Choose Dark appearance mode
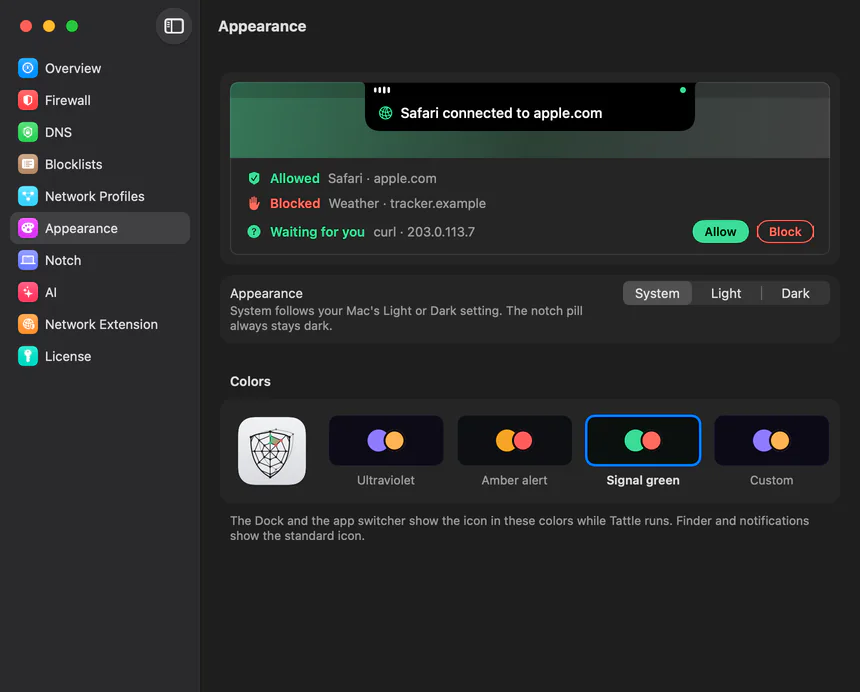 coord(795,293)
